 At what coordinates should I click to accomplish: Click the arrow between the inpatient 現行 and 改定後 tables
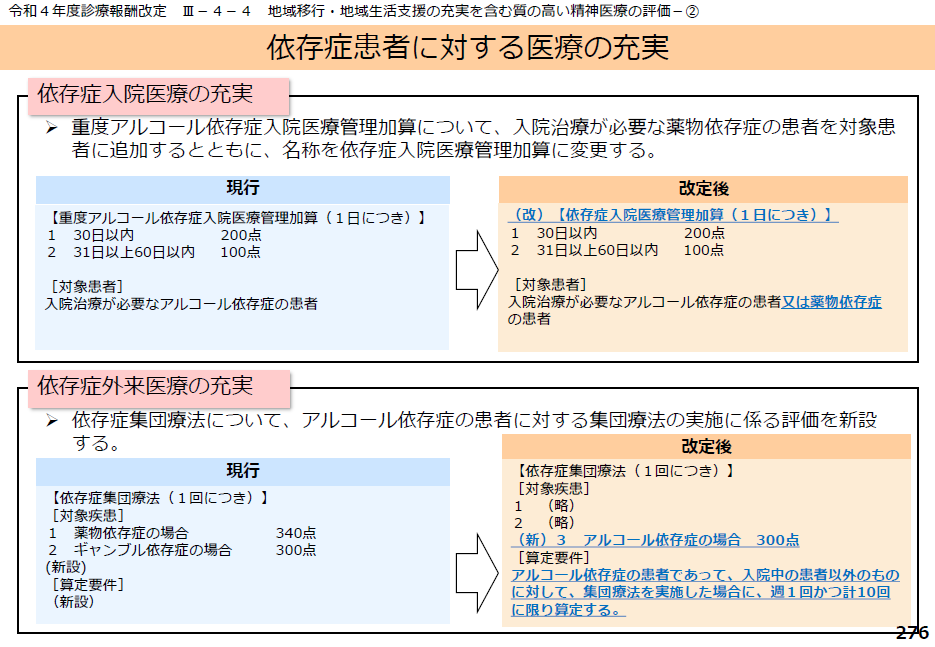tap(476, 264)
